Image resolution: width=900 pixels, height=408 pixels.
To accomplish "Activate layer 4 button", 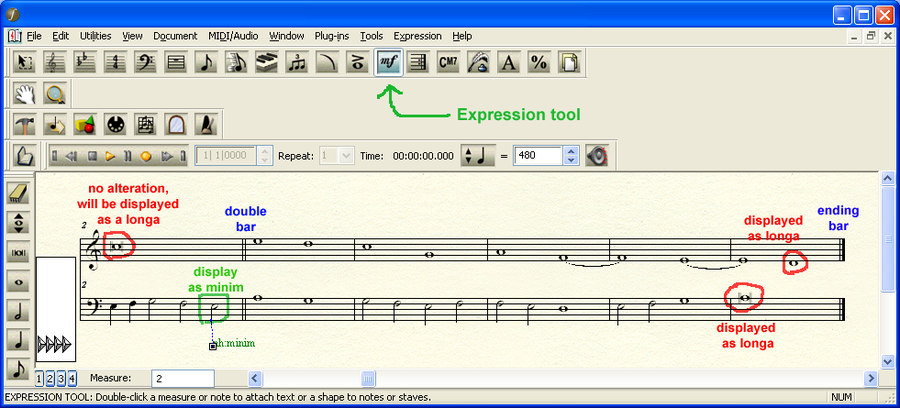I will coord(71,378).
